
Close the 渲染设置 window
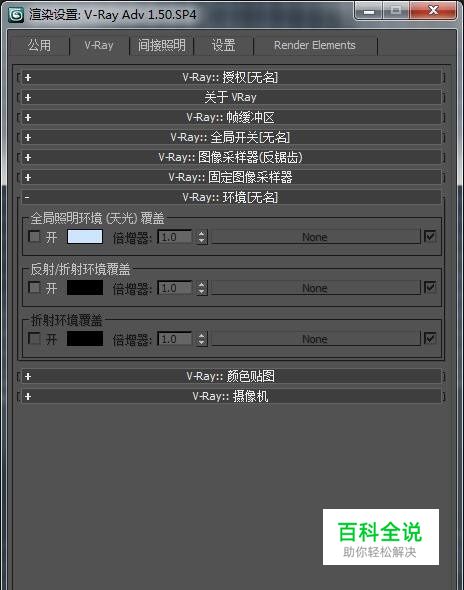point(433,11)
